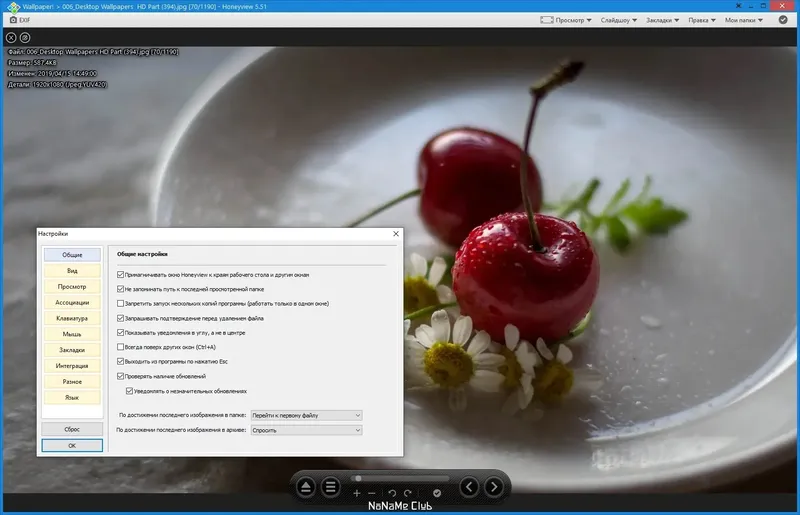Viewport: 800px width, 515px height.
Task: Open the Закладки settings tab
Action: (72, 350)
